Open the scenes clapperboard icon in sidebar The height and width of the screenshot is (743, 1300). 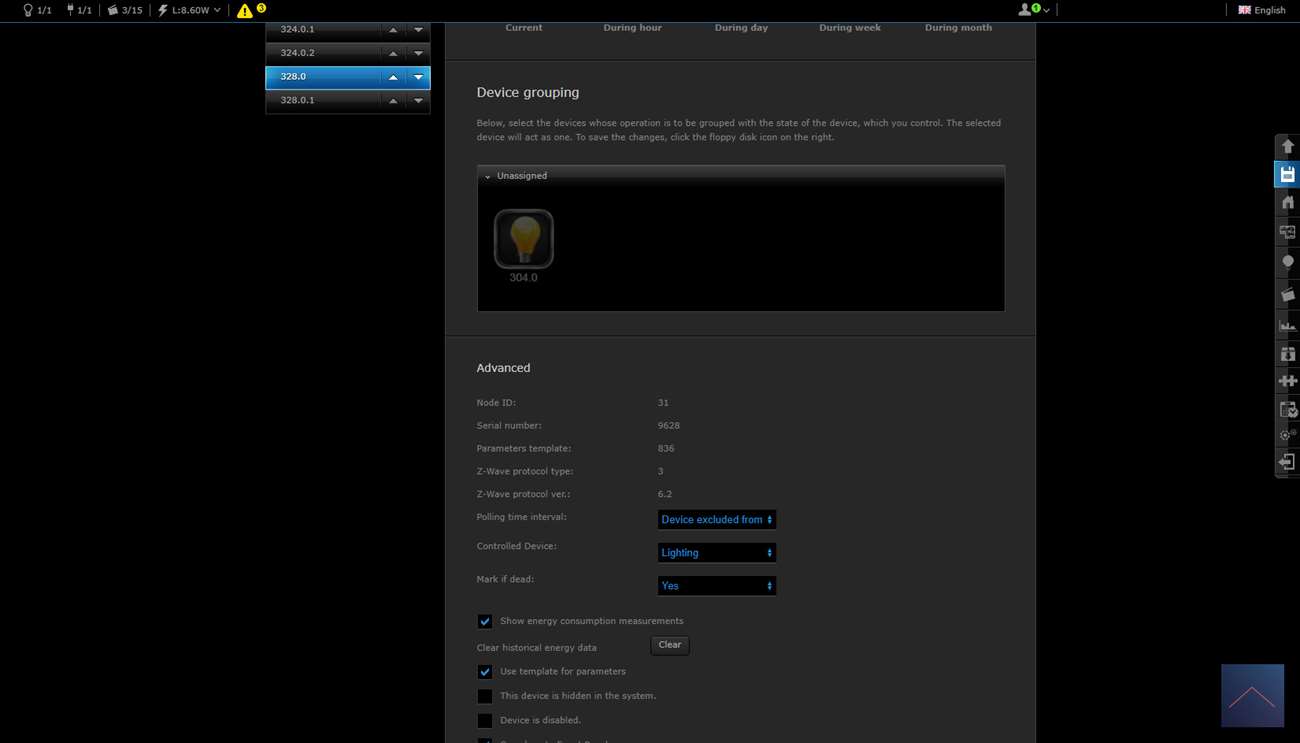(1287, 294)
